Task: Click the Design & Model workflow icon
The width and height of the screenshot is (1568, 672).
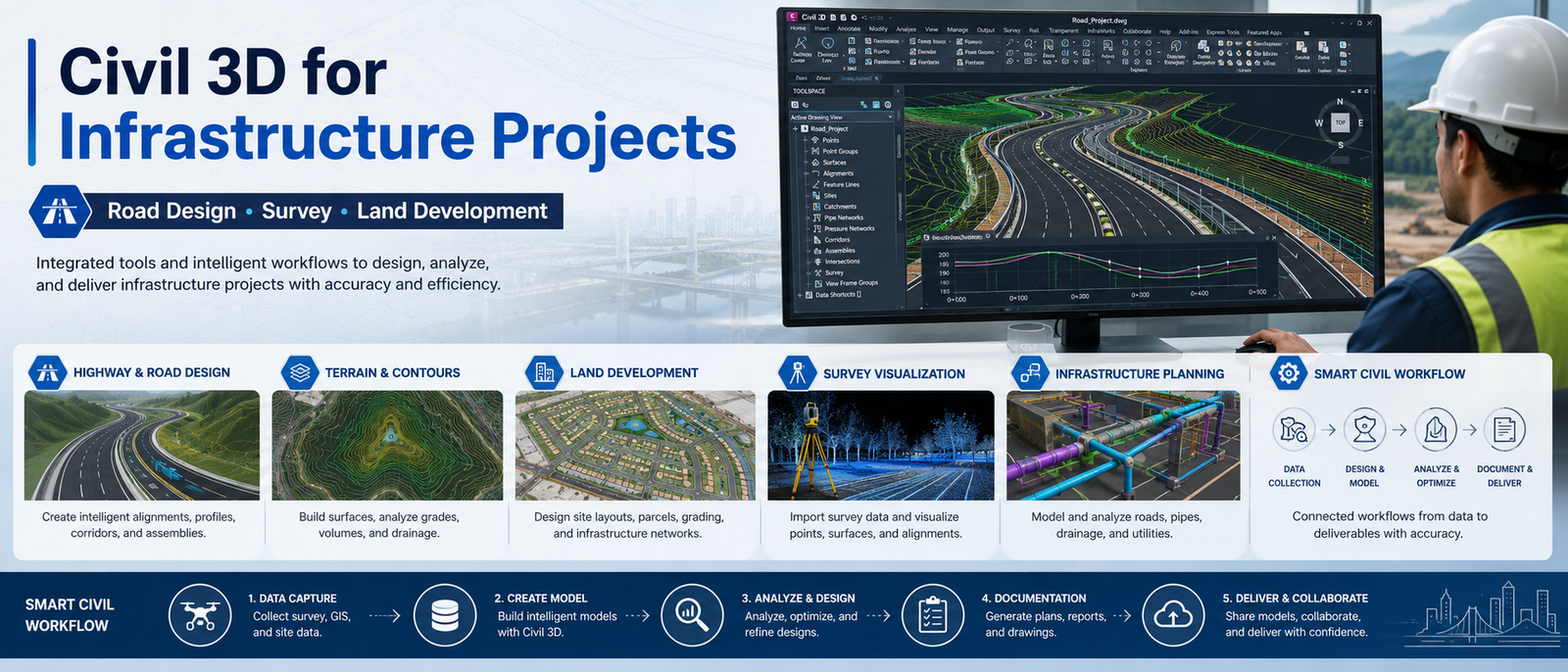Action: [x=1364, y=429]
